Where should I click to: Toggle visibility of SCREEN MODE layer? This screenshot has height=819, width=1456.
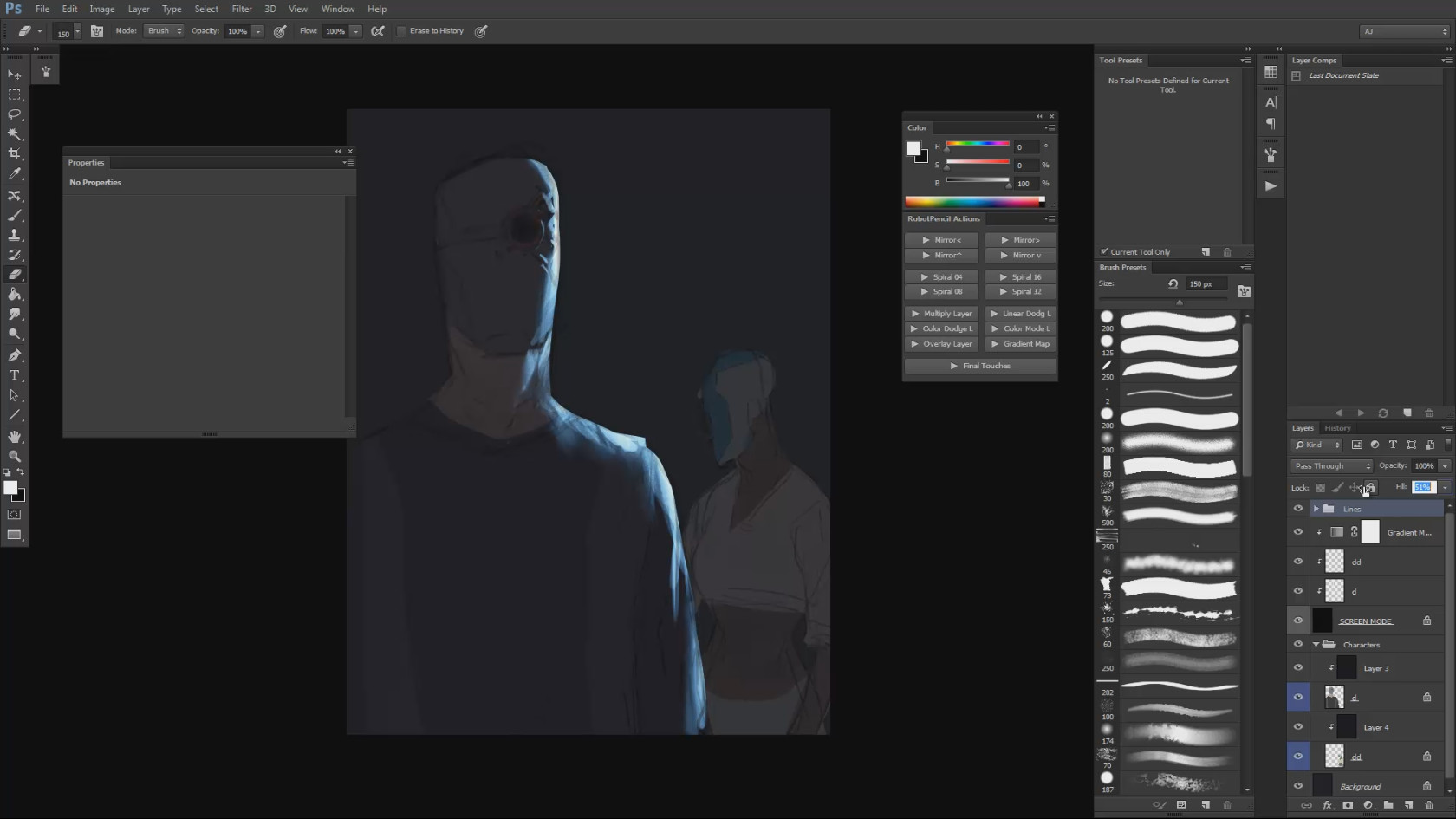tap(1297, 621)
